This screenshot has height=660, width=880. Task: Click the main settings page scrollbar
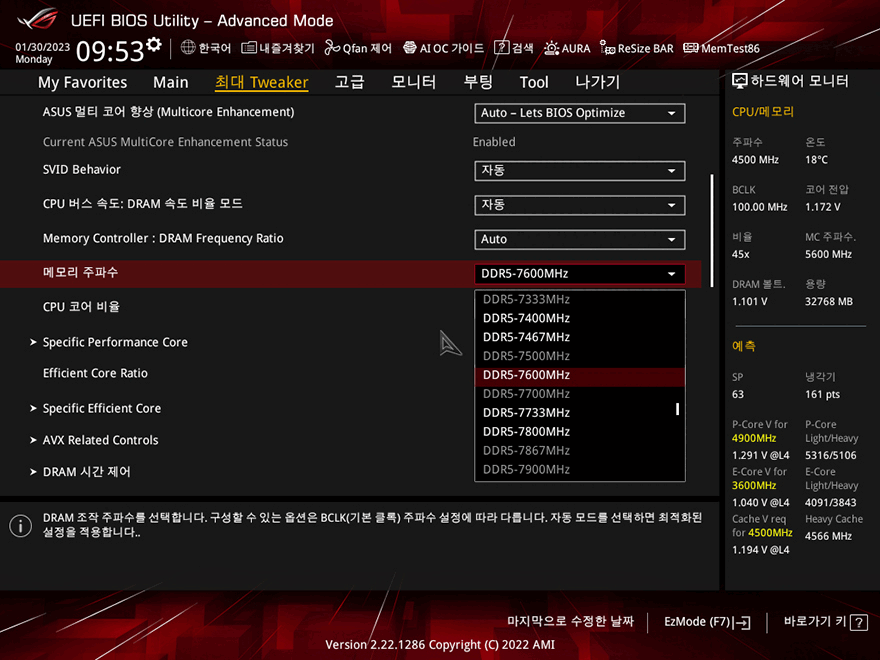(x=712, y=231)
